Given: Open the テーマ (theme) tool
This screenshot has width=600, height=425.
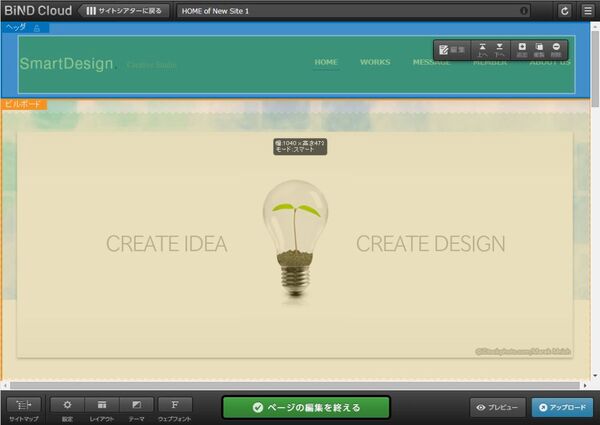Looking at the screenshot, I should tap(135, 407).
